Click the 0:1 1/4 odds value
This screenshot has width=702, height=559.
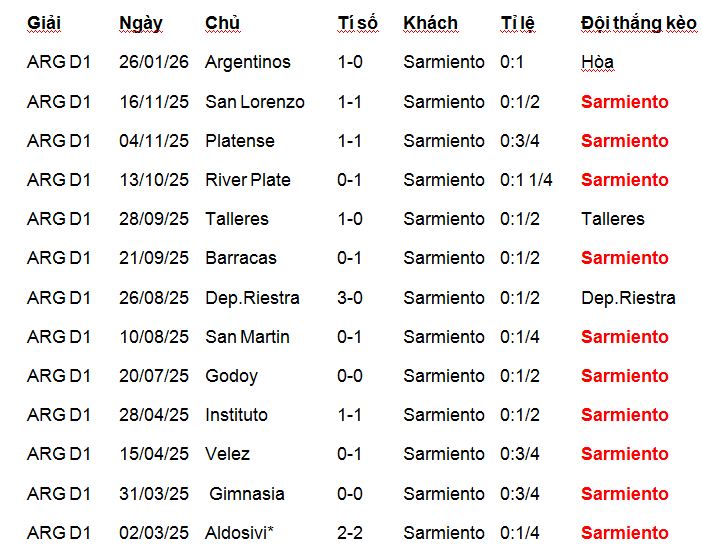(x=526, y=180)
